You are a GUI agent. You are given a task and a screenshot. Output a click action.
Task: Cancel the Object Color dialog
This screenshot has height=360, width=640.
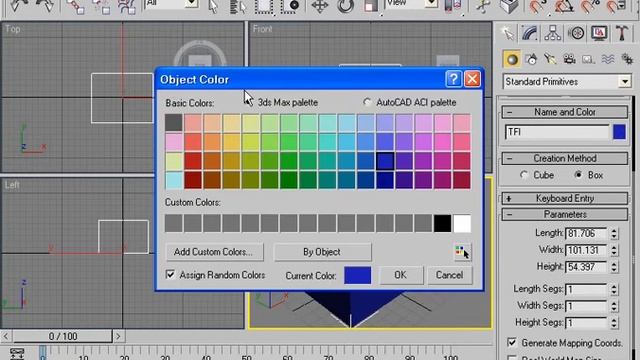point(449,275)
